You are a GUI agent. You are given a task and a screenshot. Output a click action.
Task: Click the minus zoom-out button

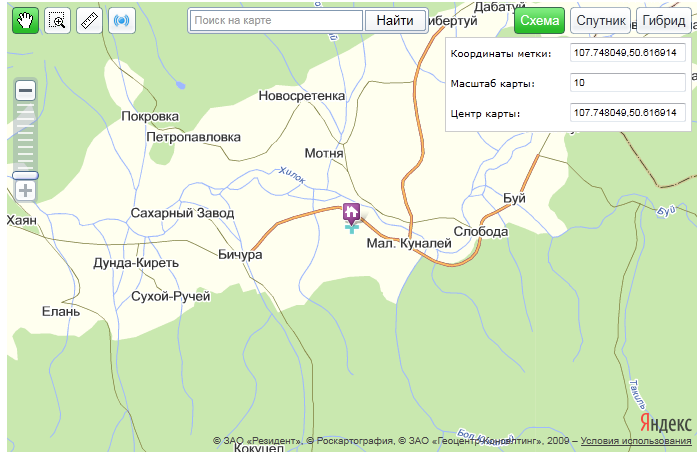pos(25,91)
